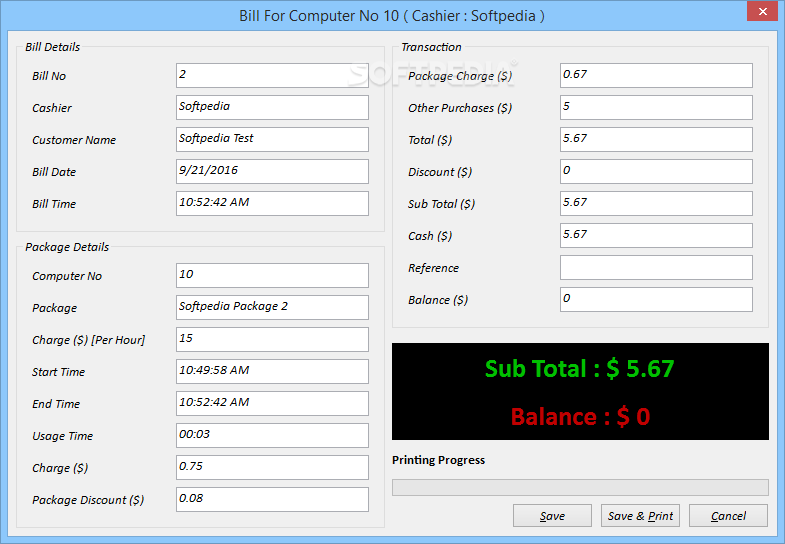The width and height of the screenshot is (785, 544).
Task: Focus the Package Discount field
Action: point(272,500)
